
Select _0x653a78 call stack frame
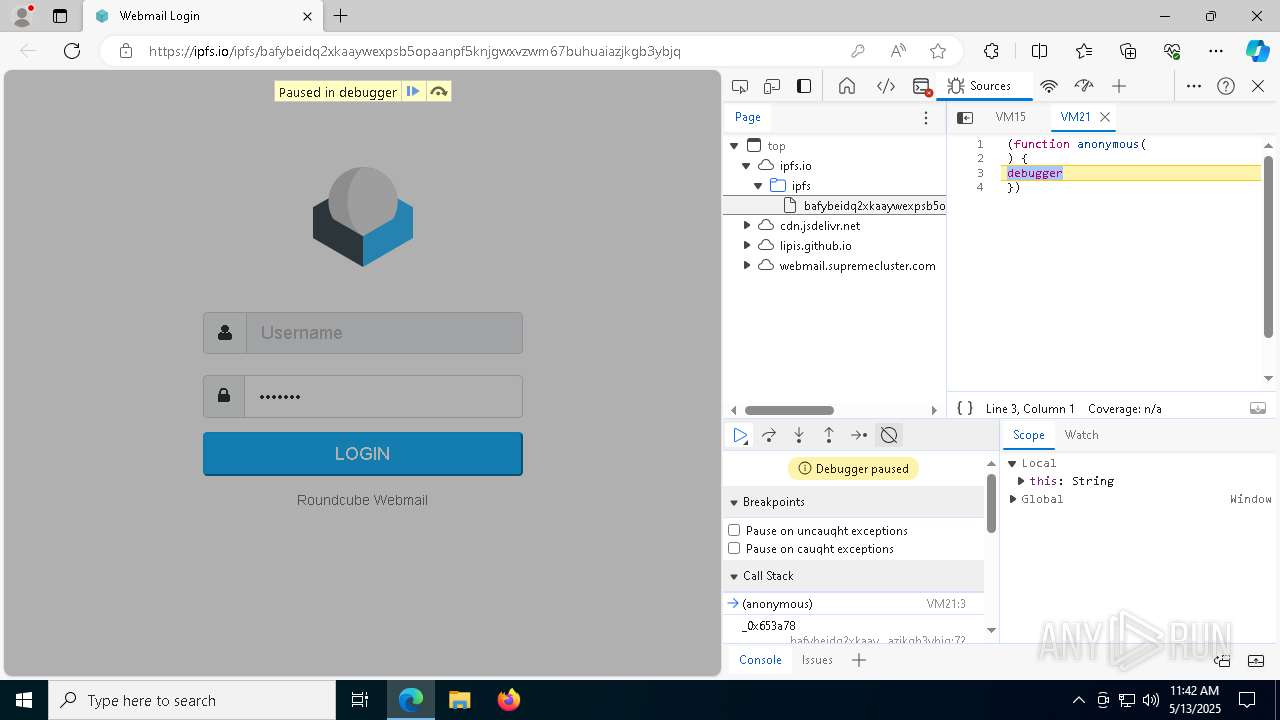point(853,632)
